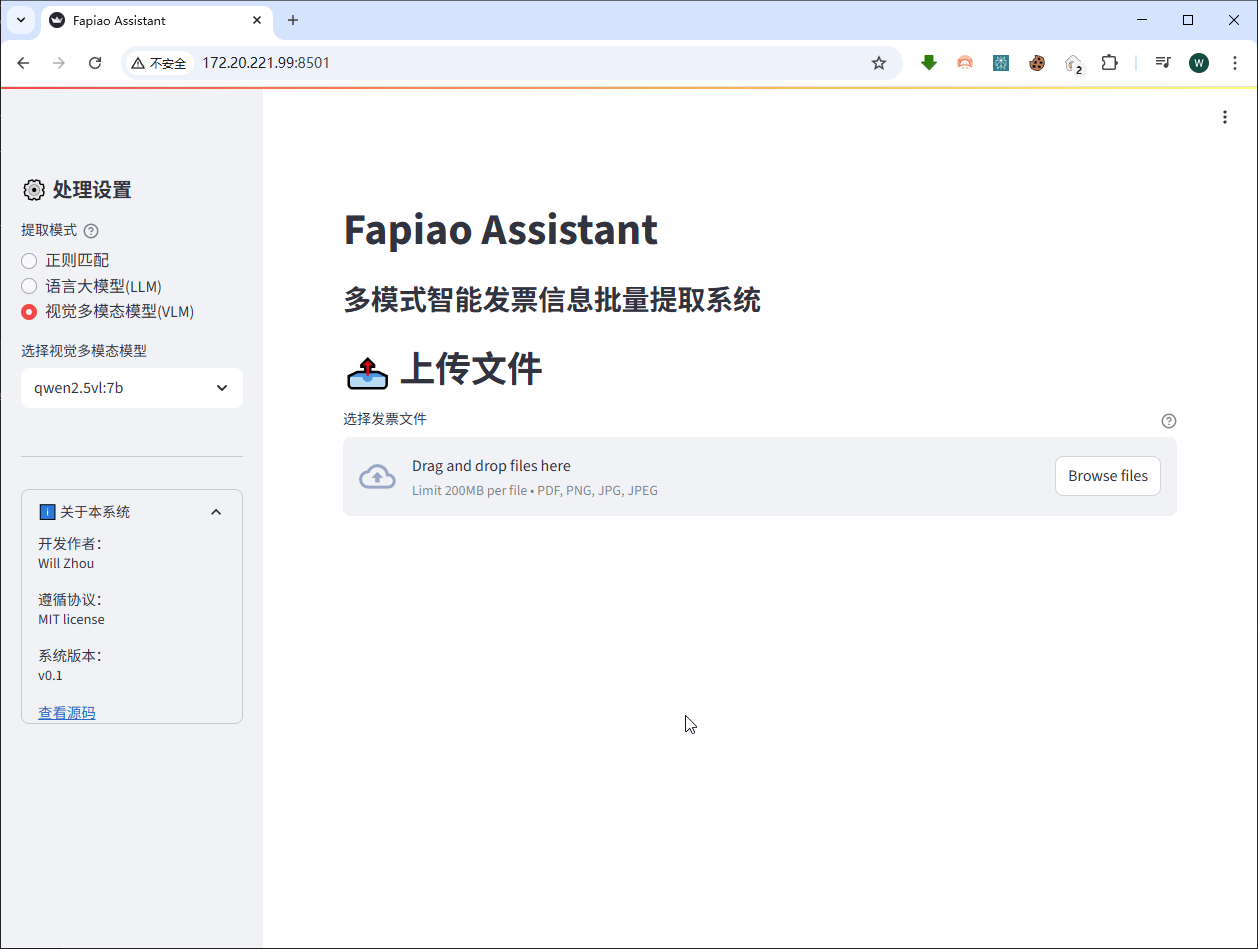This screenshot has width=1258, height=949.
Task: Show help for 选择发票文件 uploader
Action: [x=1169, y=421]
